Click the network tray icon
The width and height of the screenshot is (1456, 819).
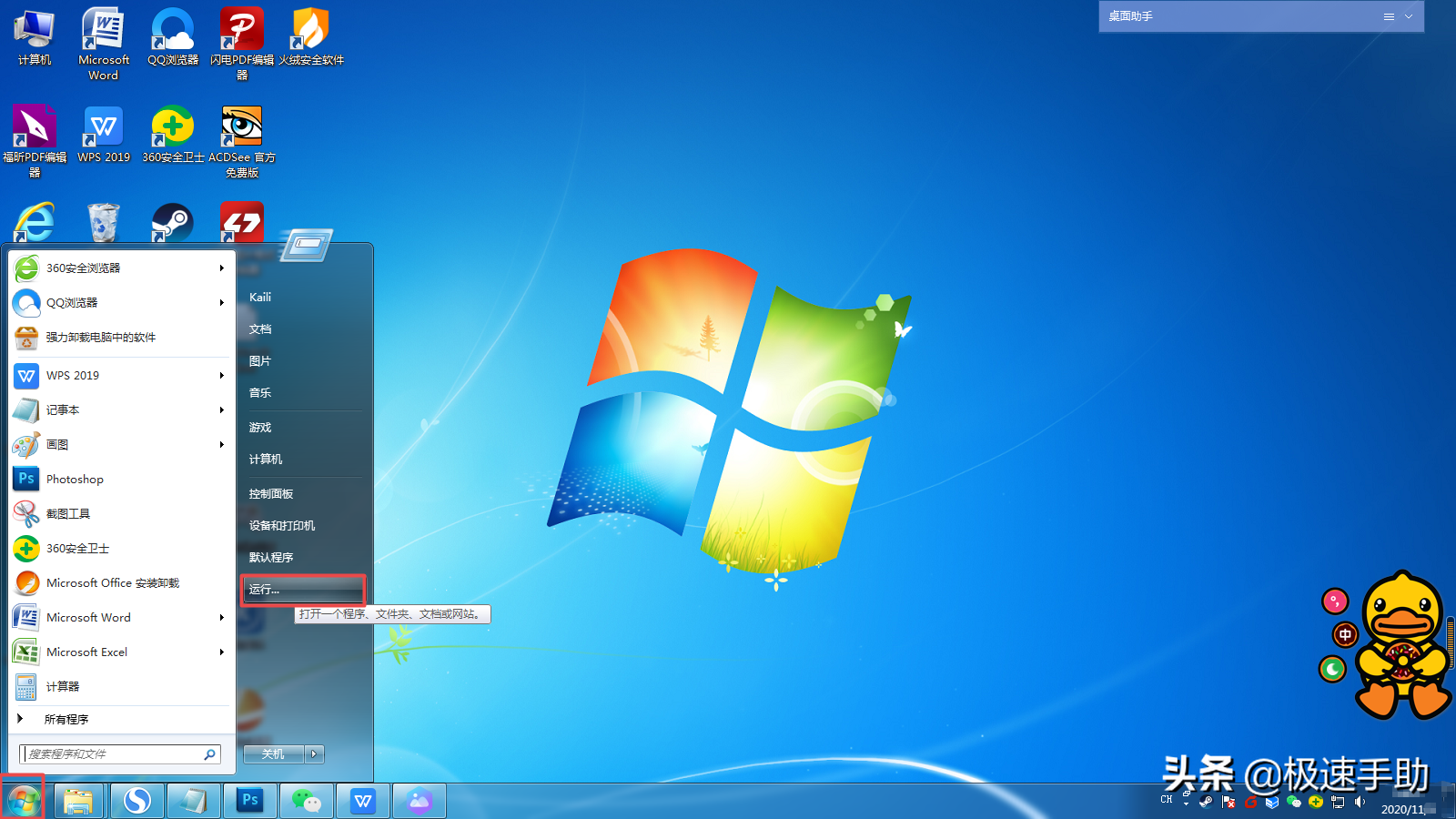[1338, 802]
